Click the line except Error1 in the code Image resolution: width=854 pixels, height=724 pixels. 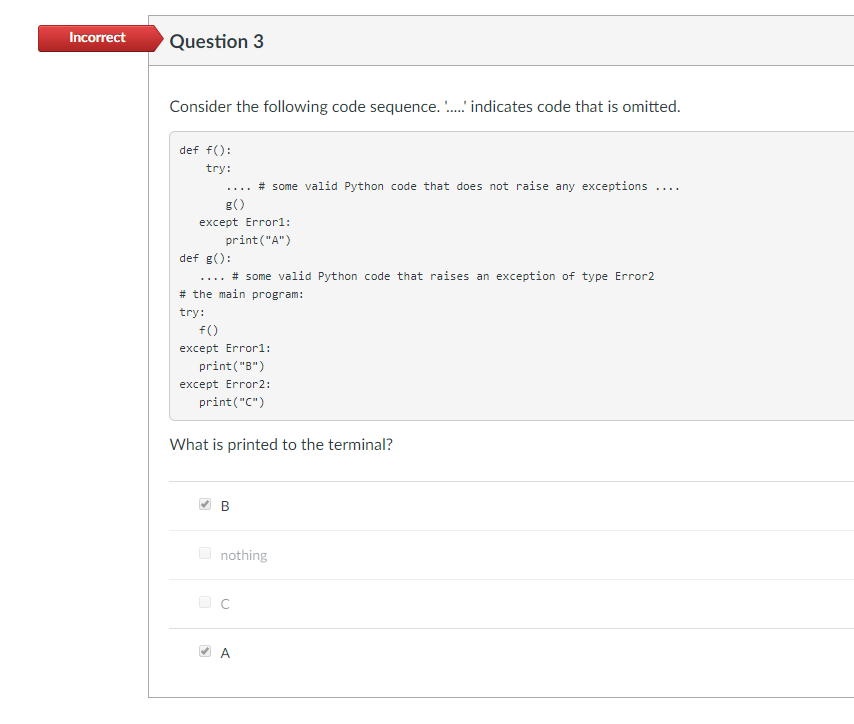click(222, 347)
